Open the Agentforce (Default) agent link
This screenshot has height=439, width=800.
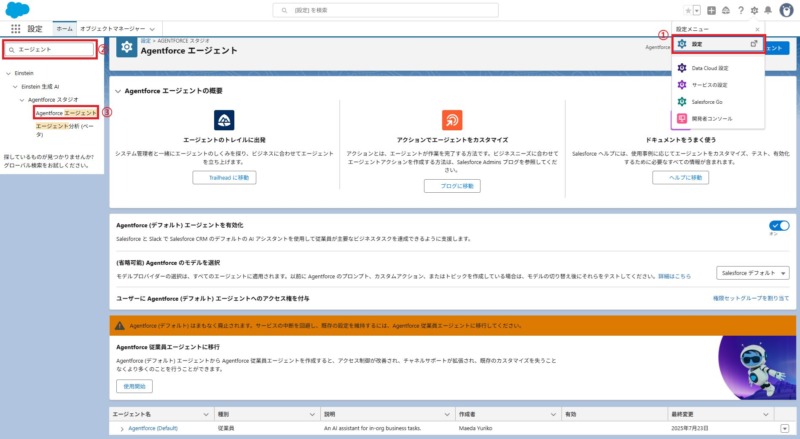click(x=153, y=428)
